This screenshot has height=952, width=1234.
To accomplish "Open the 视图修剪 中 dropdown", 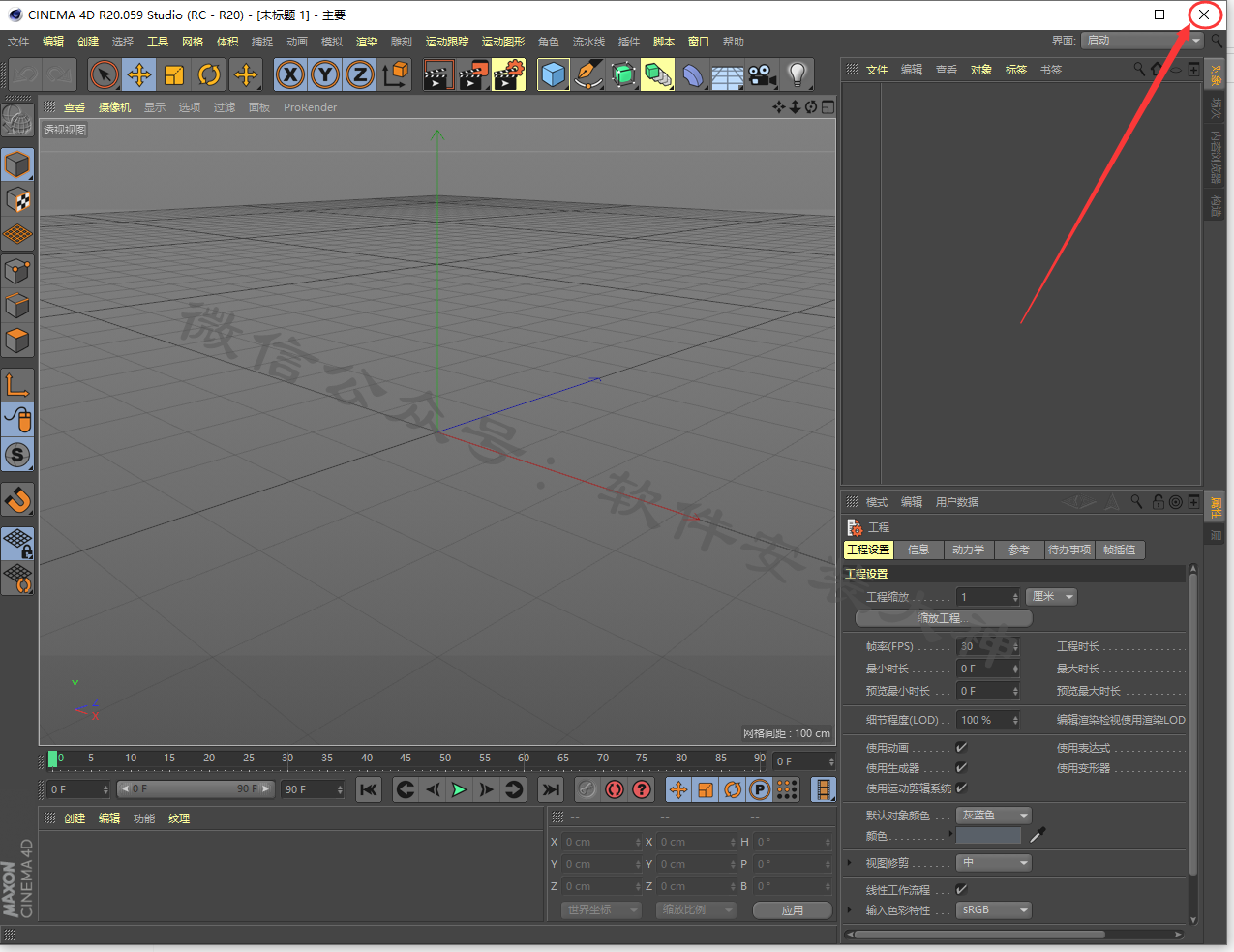I will click(x=994, y=863).
